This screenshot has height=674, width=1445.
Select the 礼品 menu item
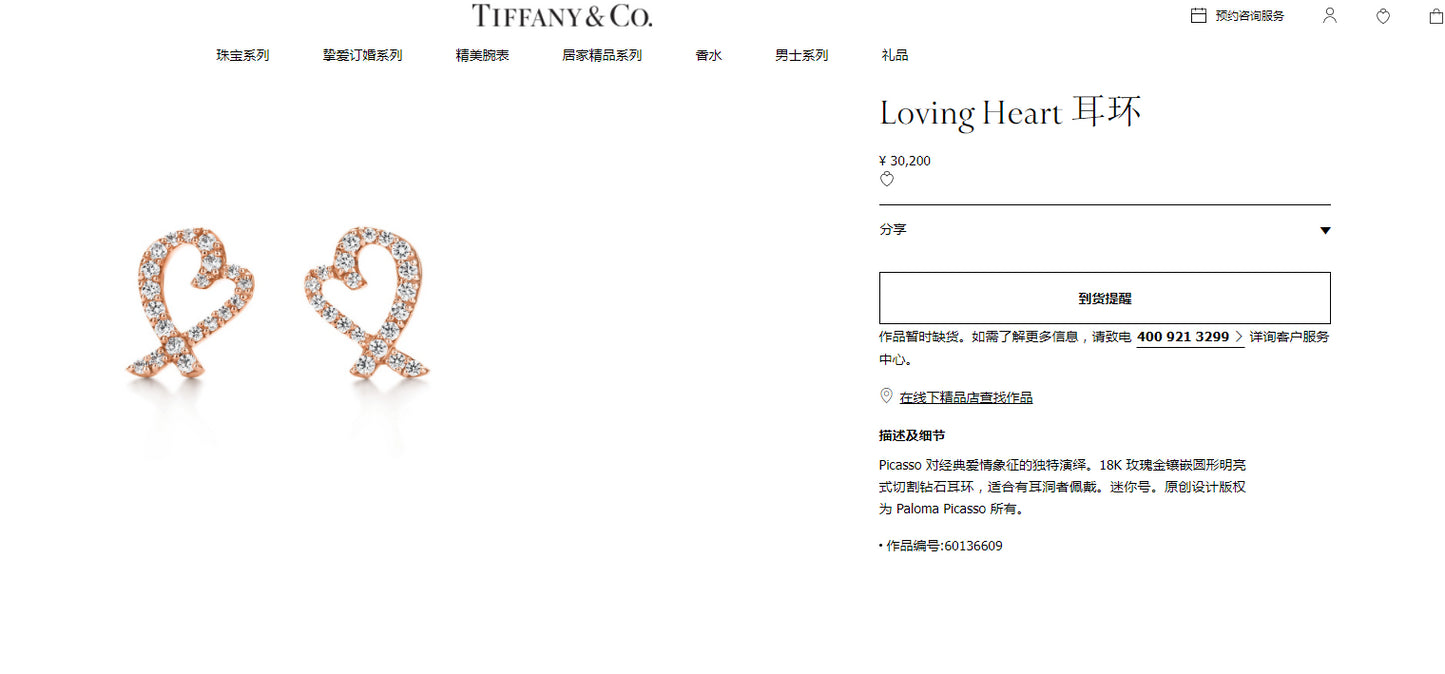click(895, 55)
